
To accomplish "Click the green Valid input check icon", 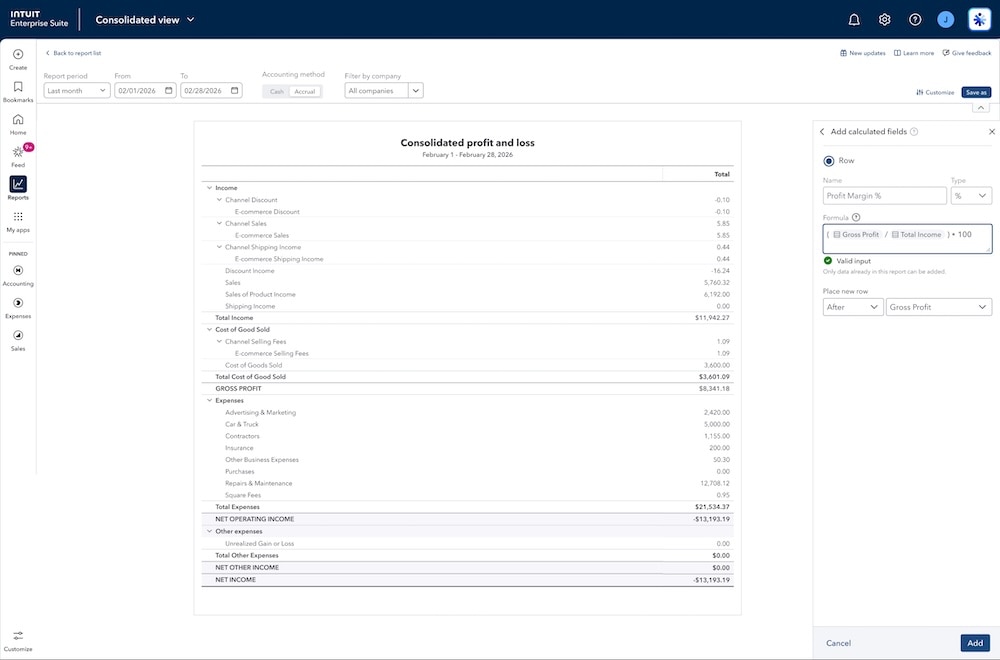I will click(x=828, y=261).
